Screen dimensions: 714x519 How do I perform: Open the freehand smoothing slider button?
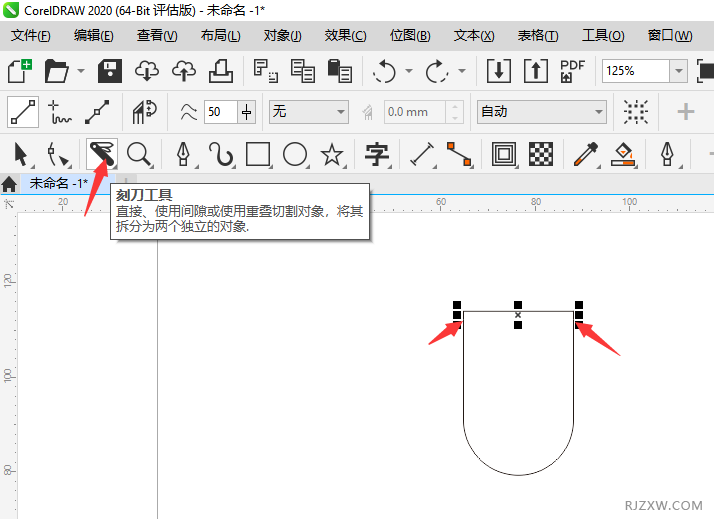point(246,112)
